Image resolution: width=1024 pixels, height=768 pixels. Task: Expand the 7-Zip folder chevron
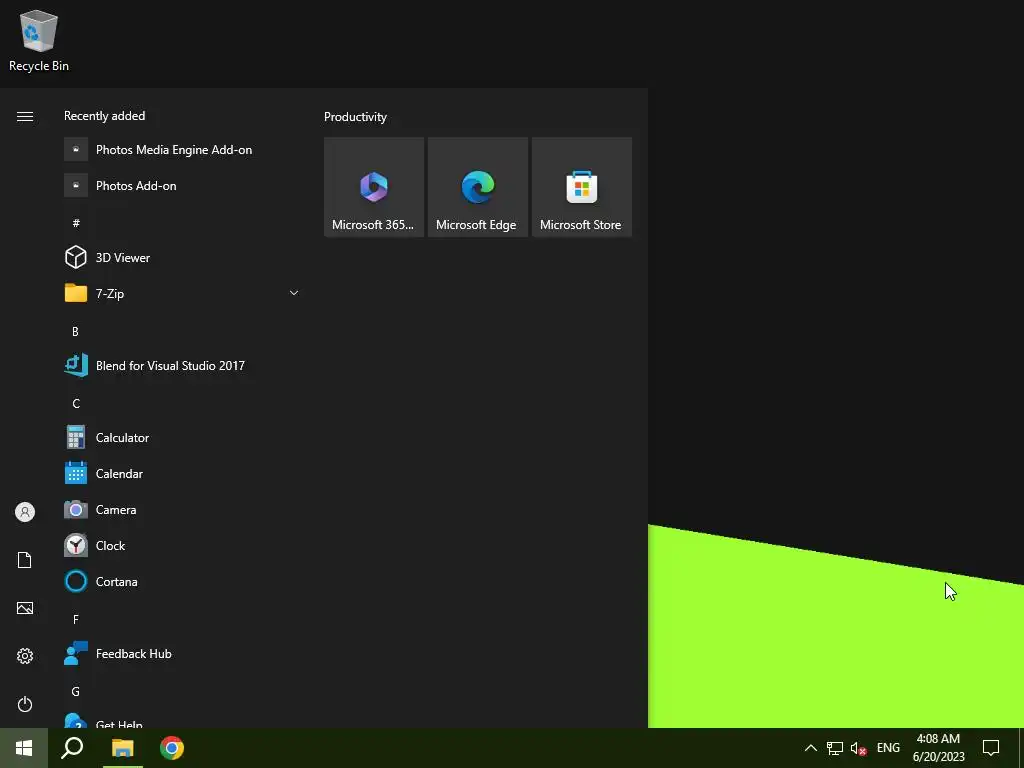(294, 293)
